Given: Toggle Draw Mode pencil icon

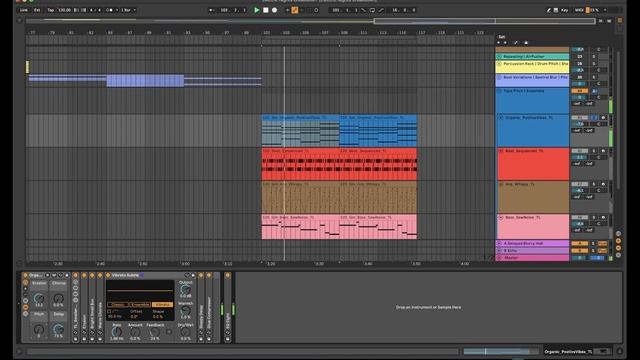Looking at the screenshot, I should [x=548, y=10].
